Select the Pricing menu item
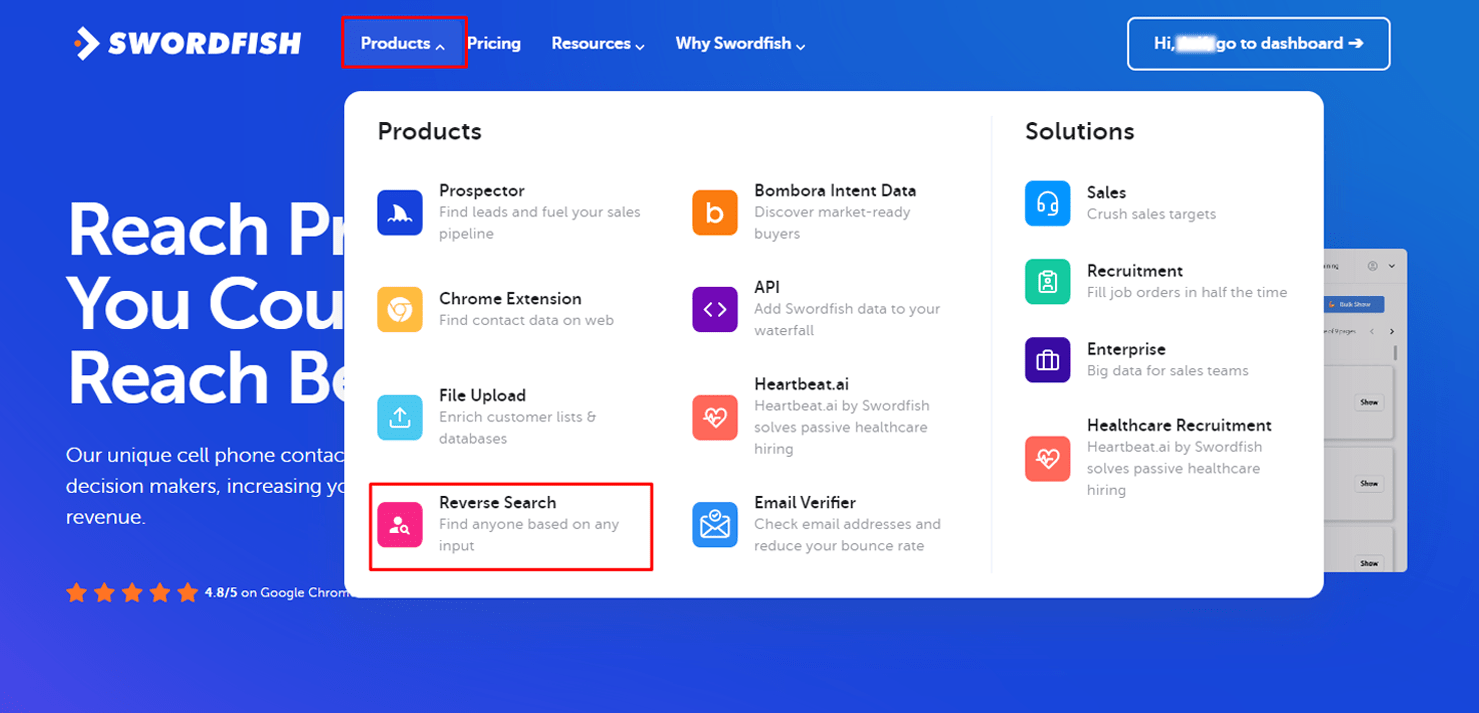1479x713 pixels. tap(494, 43)
